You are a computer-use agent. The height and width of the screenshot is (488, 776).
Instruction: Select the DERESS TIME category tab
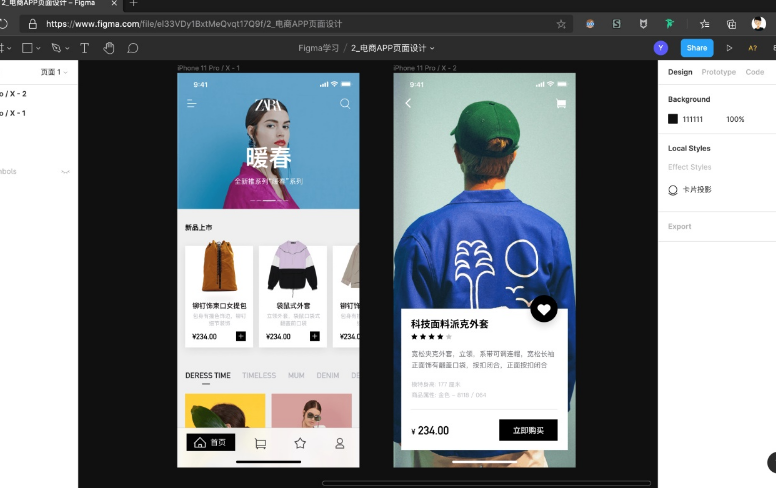coord(208,376)
